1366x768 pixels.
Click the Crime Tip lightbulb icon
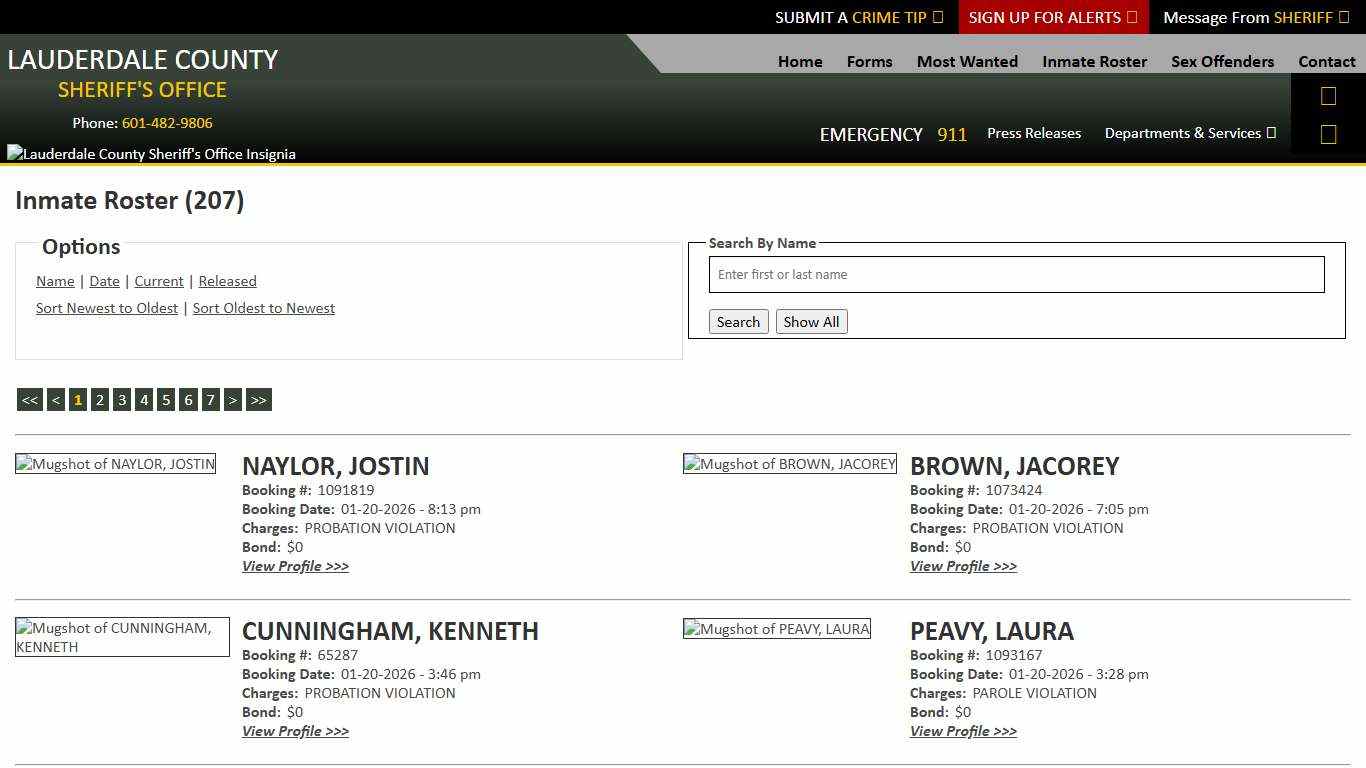[936, 17]
